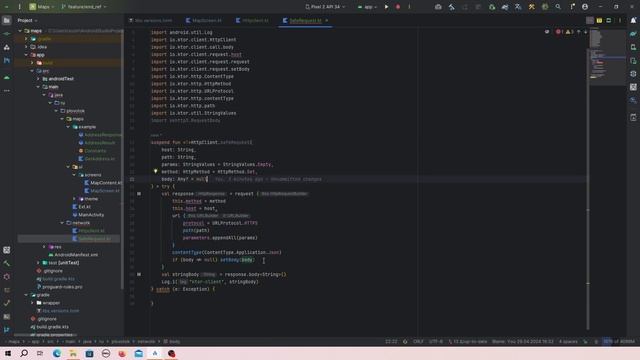Switch to the HttpClient.kt editor tab

[252, 20]
